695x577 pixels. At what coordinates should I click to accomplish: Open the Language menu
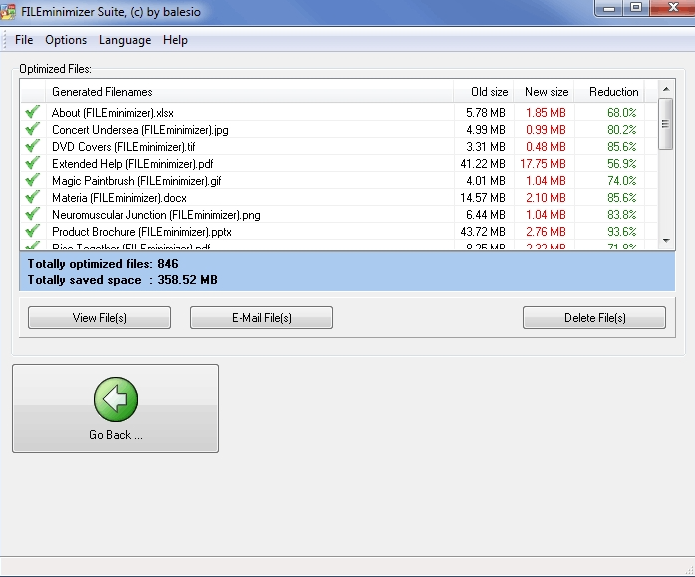tap(125, 40)
